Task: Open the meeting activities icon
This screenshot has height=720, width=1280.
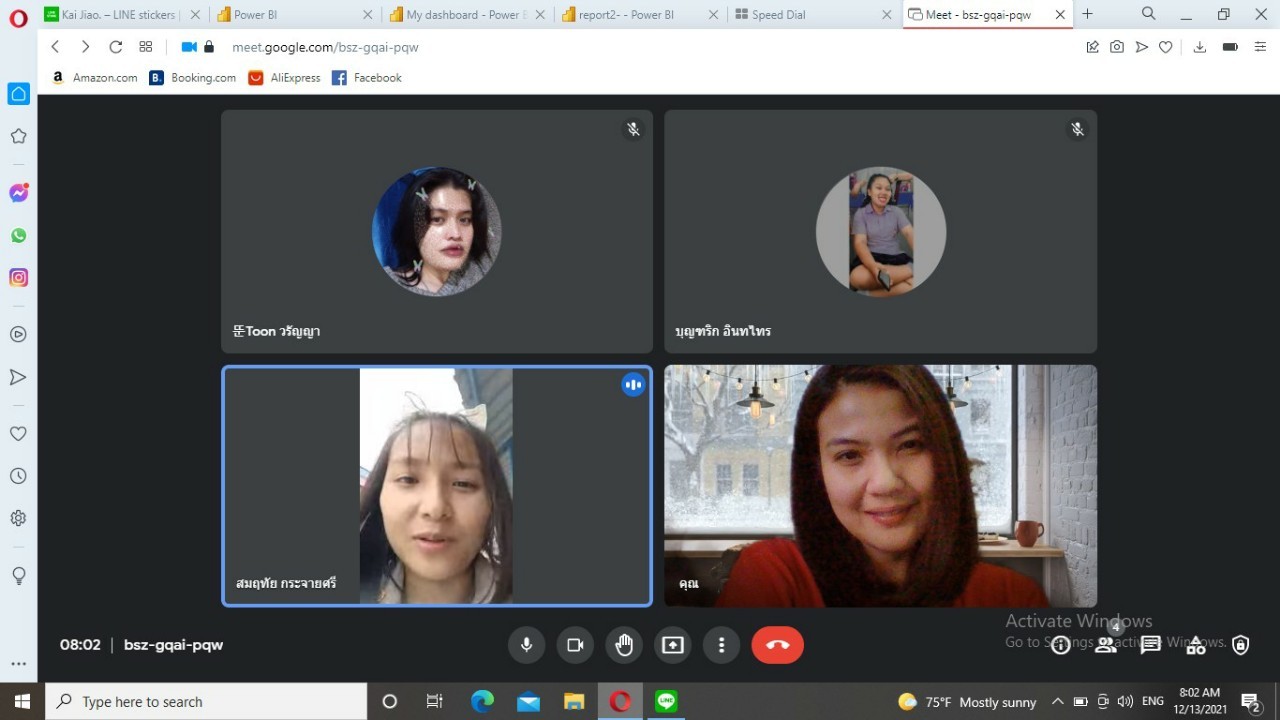Action: [x=1195, y=645]
